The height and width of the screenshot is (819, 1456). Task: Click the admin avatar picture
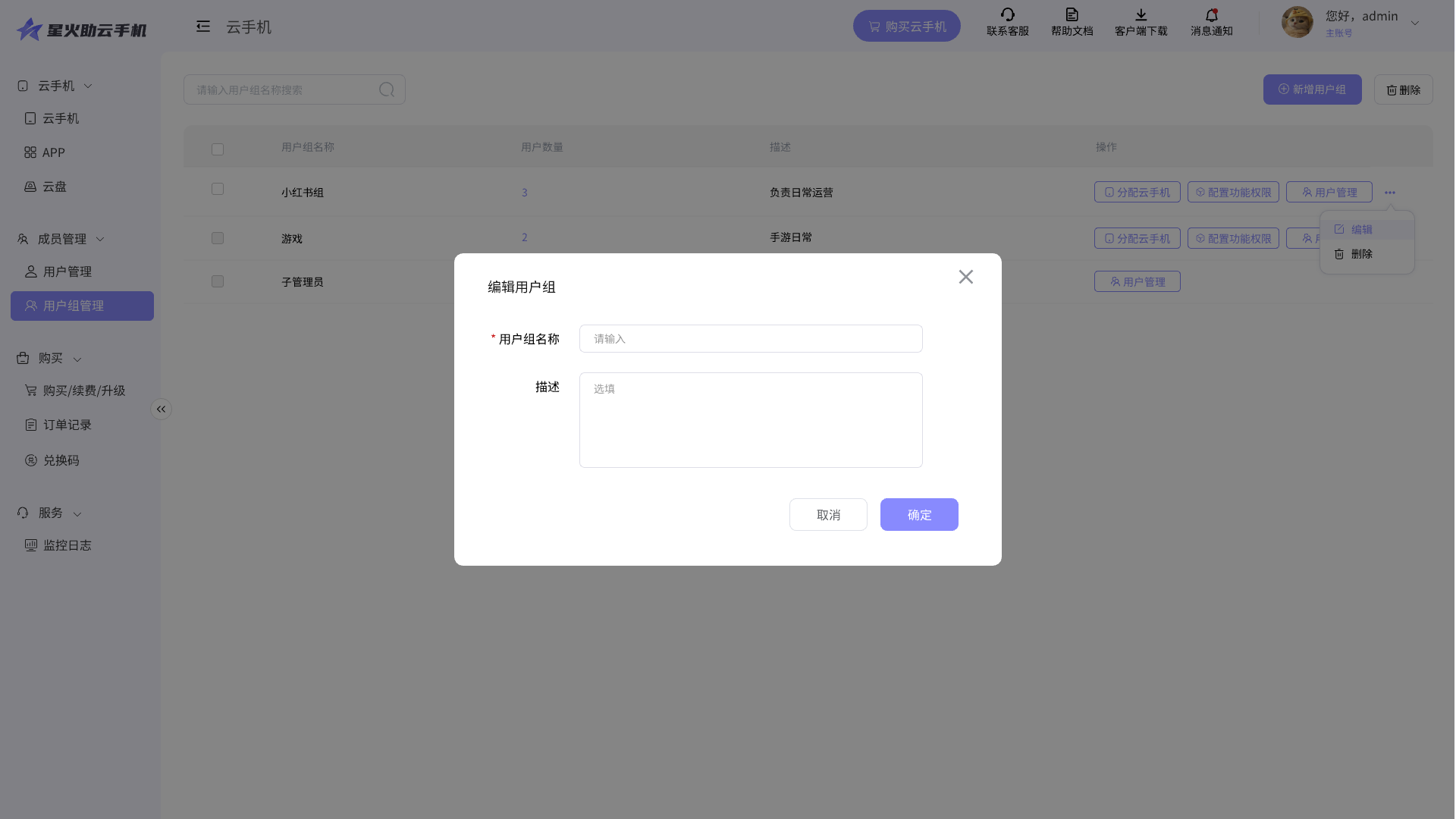[1297, 23]
